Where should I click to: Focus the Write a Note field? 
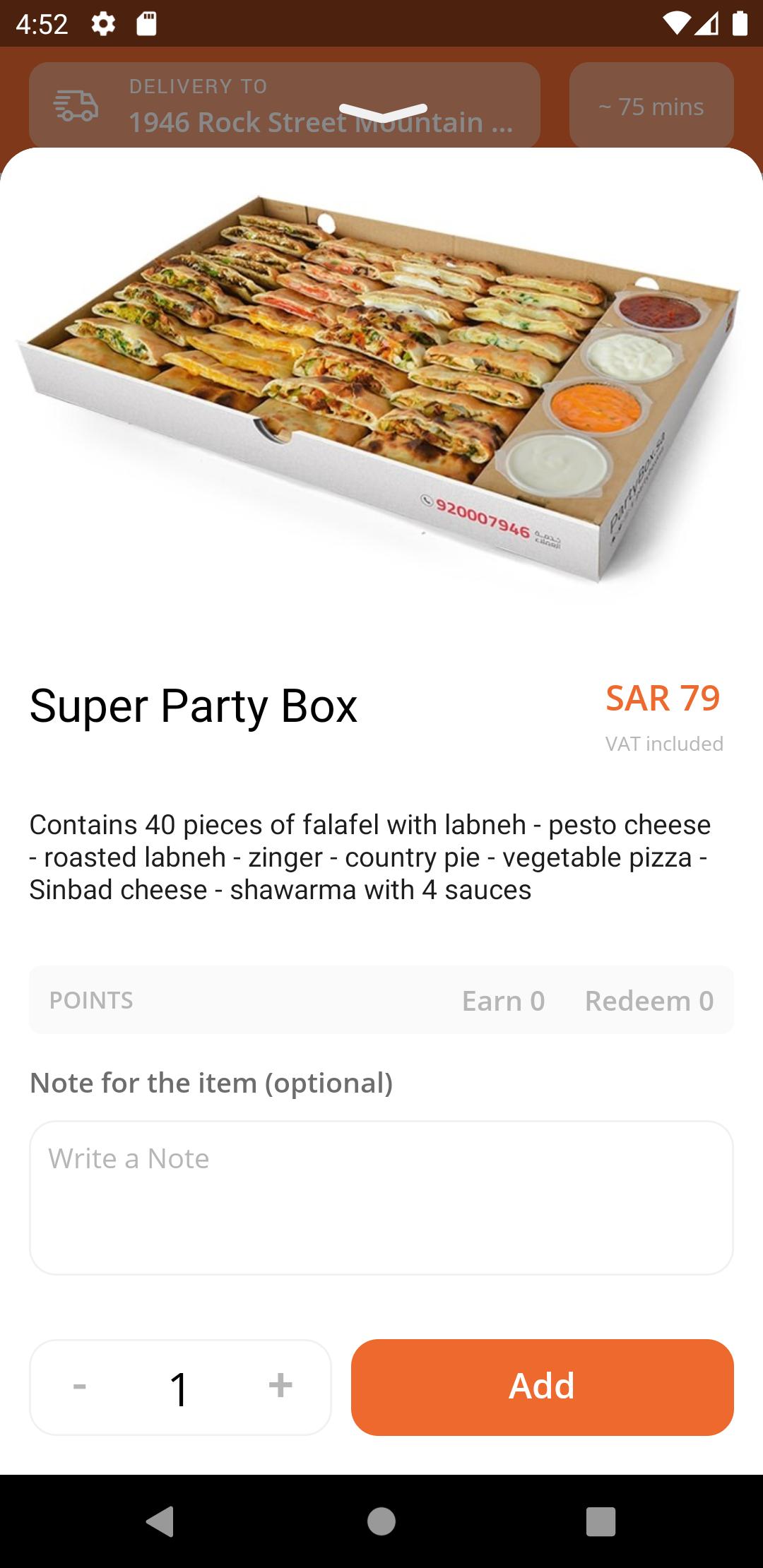(x=381, y=1197)
